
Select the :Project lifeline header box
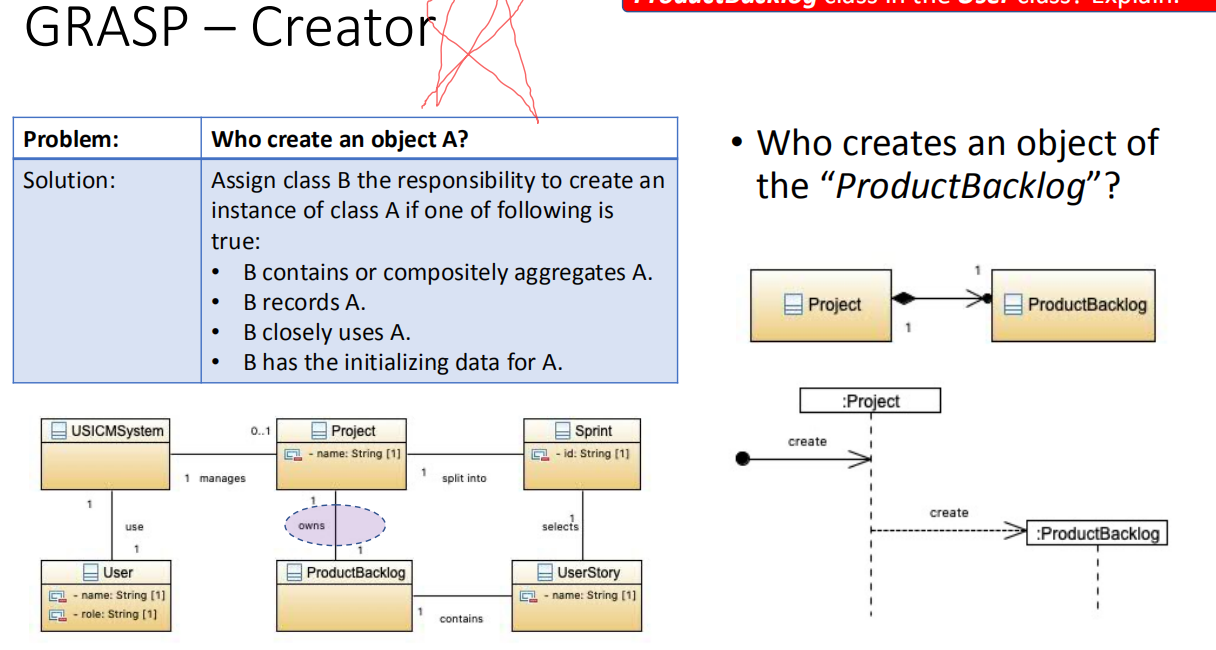click(870, 401)
